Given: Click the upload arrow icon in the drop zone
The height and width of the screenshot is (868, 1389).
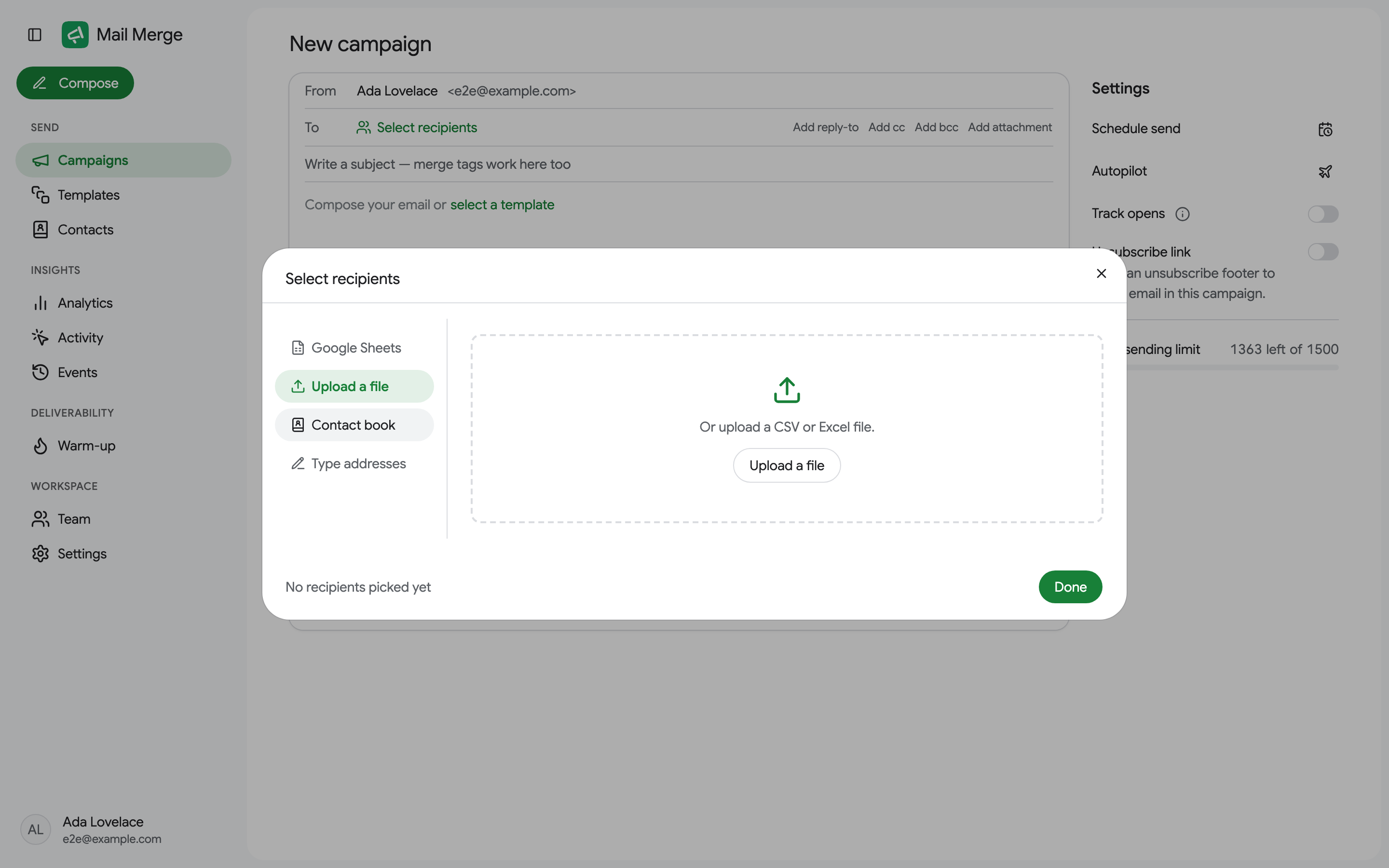Looking at the screenshot, I should [786, 391].
